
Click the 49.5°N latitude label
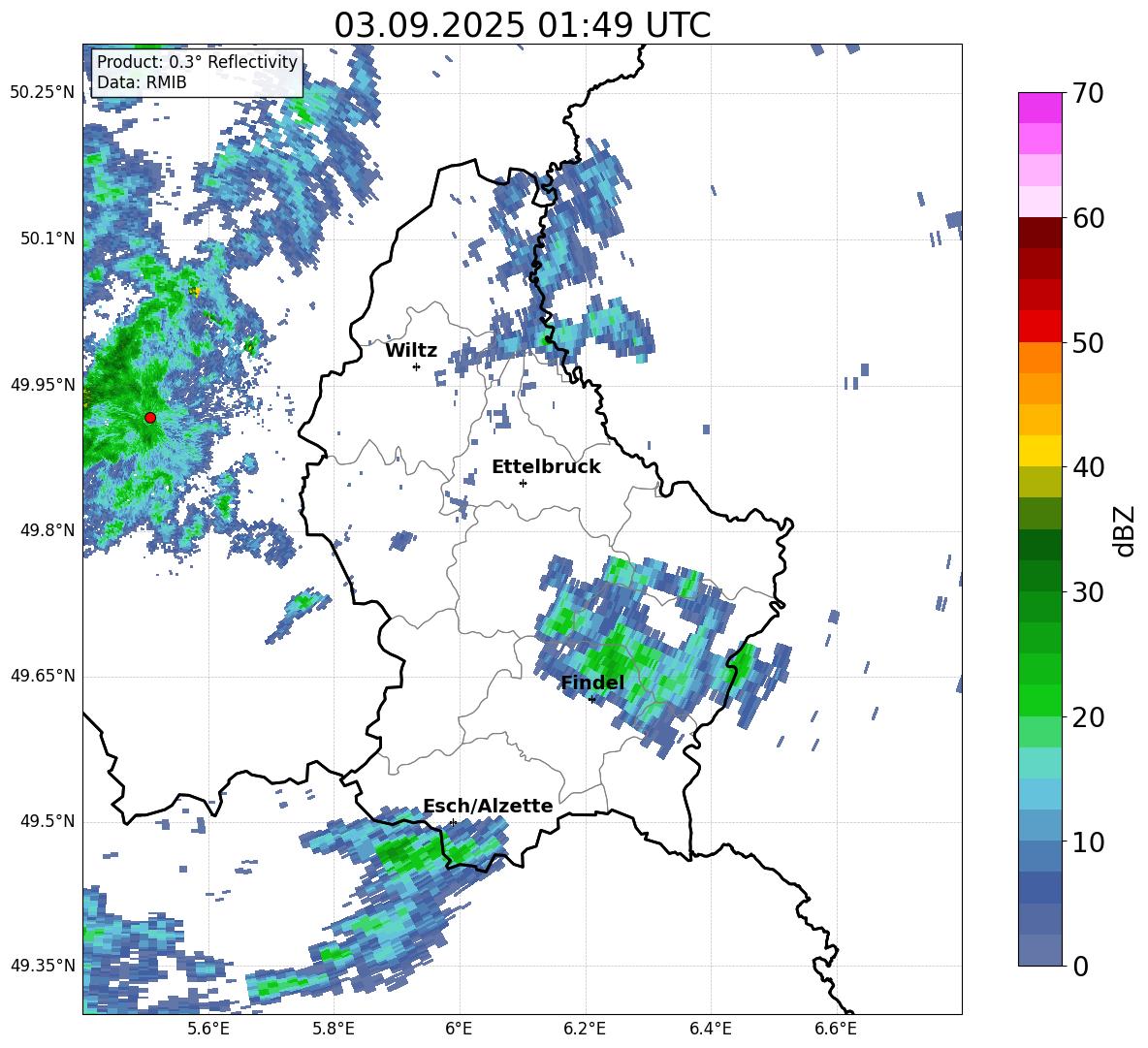[48, 821]
